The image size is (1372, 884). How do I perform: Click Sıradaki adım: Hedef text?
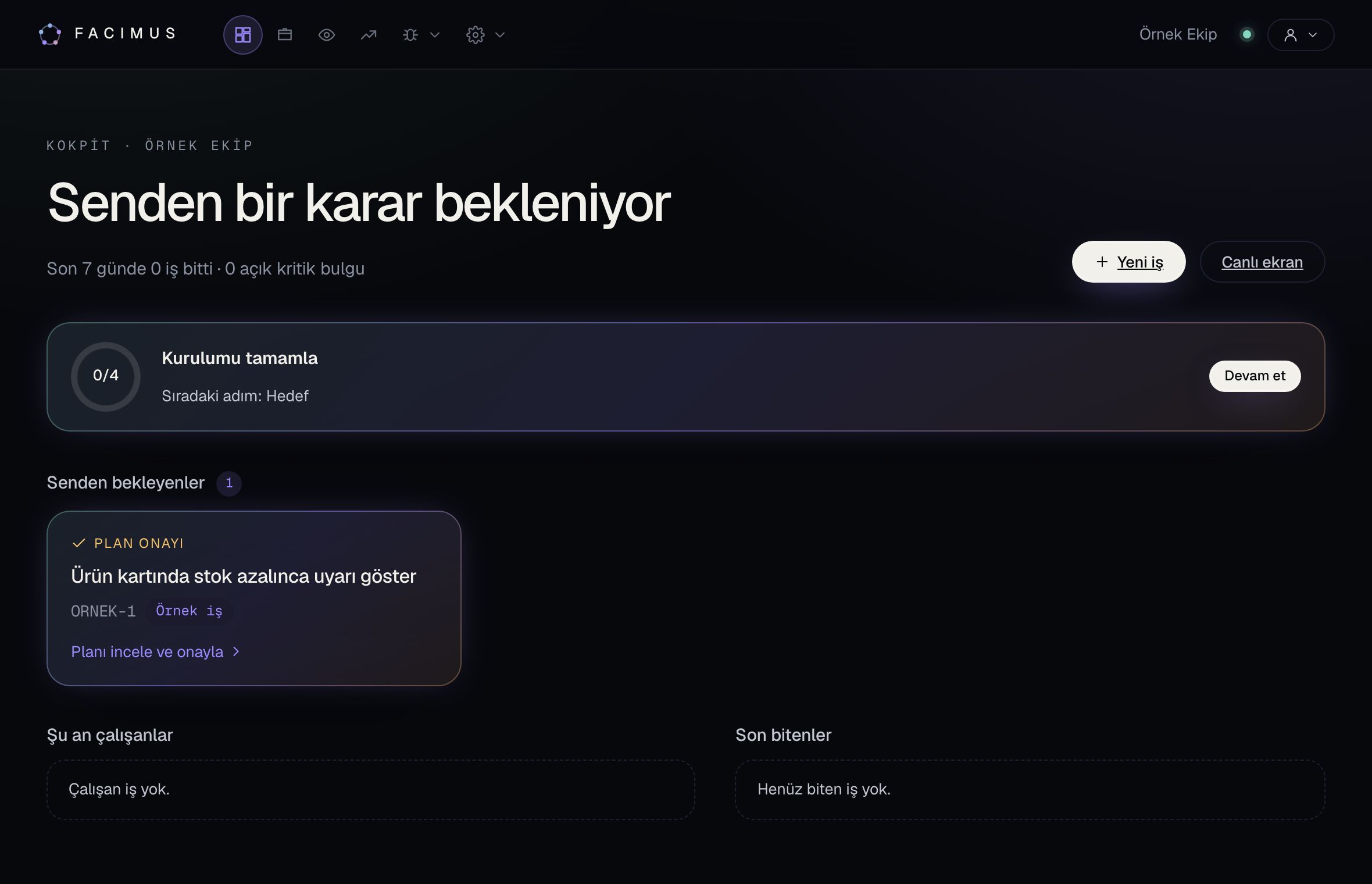[235, 396]
